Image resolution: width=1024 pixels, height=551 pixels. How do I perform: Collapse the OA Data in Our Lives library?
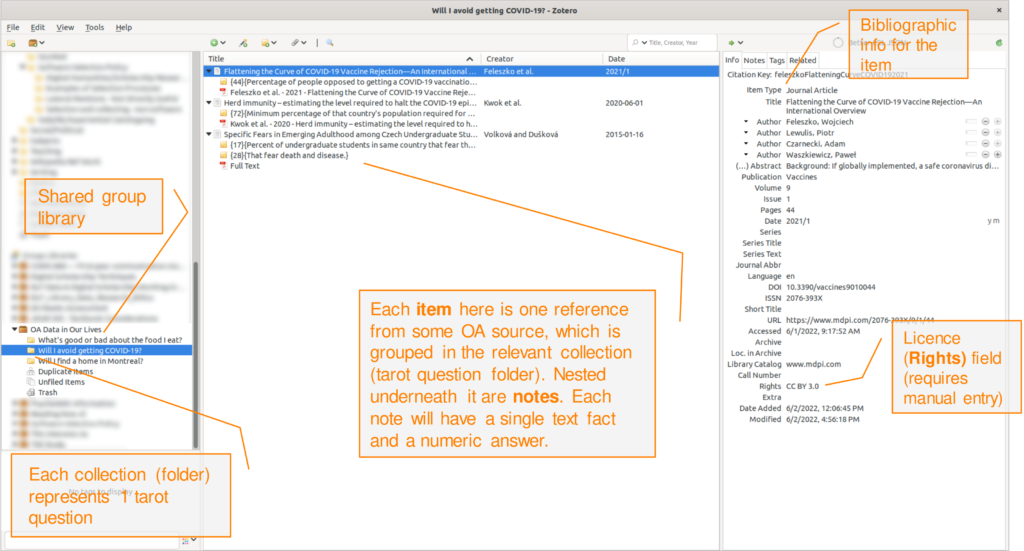pos(15,329)
